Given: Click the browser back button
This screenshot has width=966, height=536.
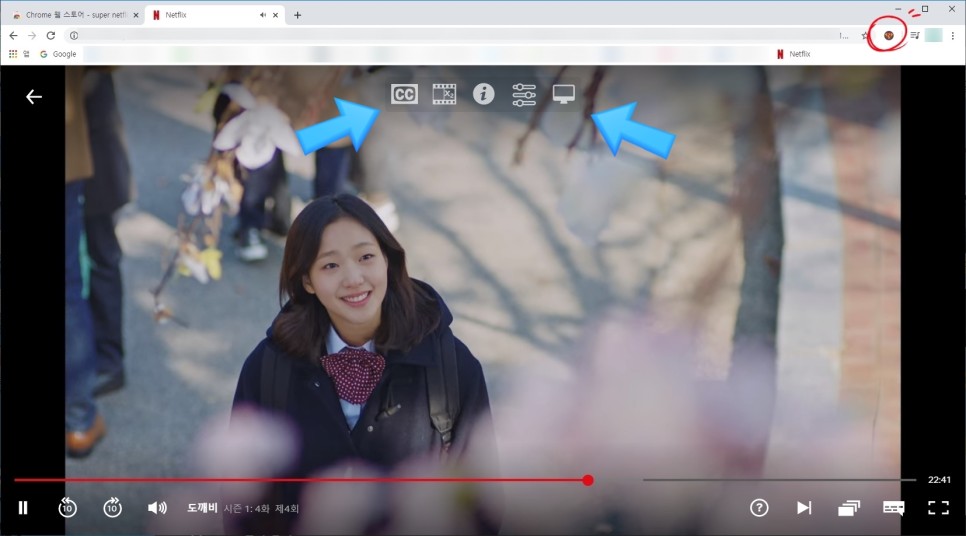Looking at the screenshot, I should pyautogui.click(x=14, y=36).
